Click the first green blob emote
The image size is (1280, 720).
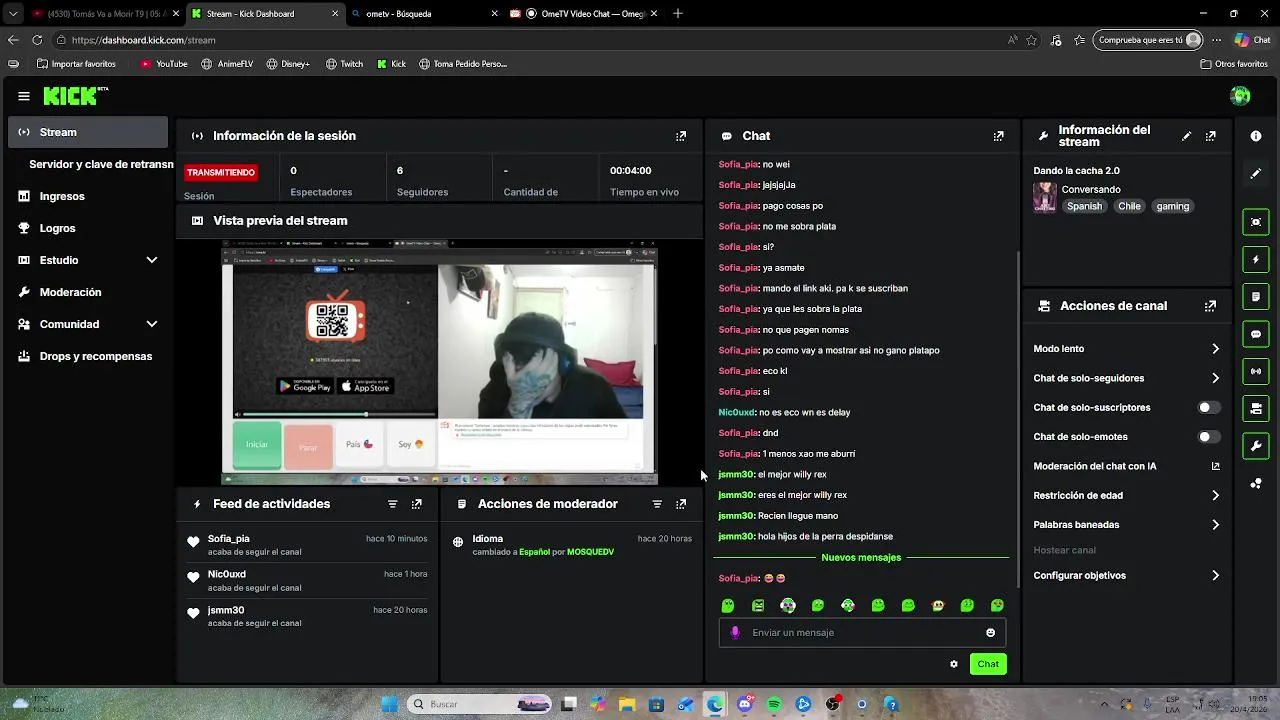pyautogui.click(x=728, y=605)
